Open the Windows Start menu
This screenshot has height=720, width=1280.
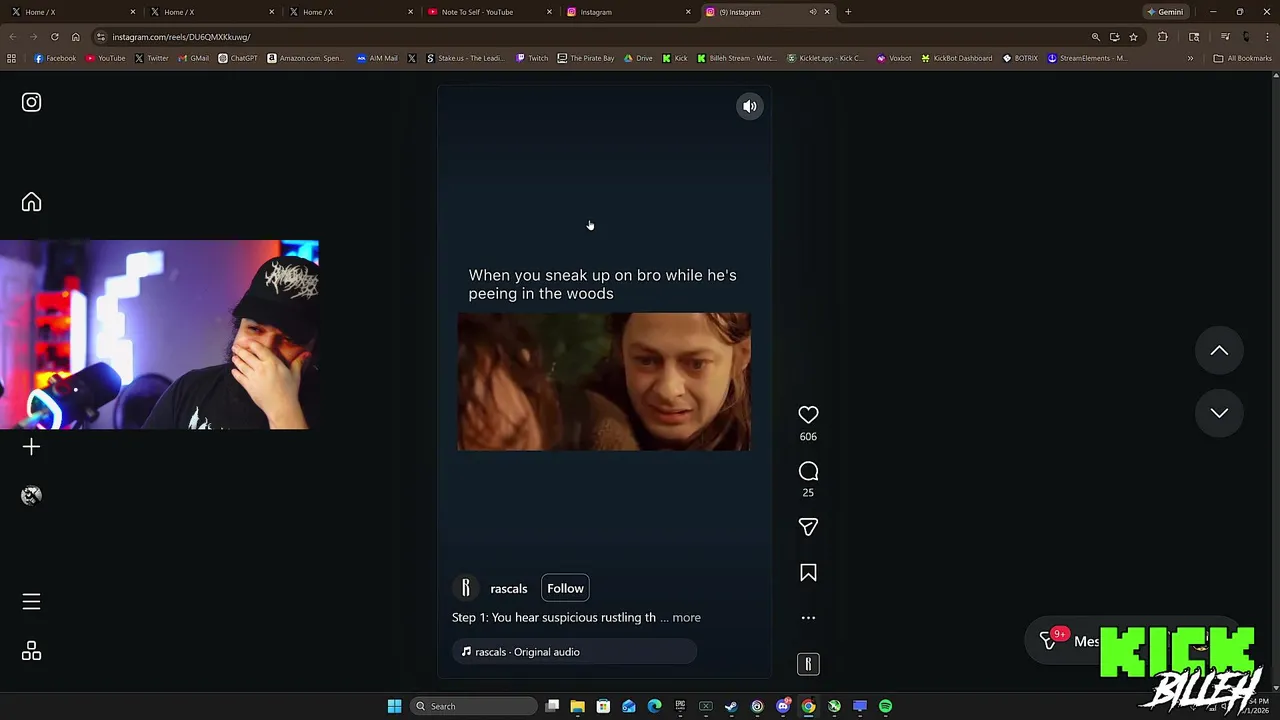[394, 706]
